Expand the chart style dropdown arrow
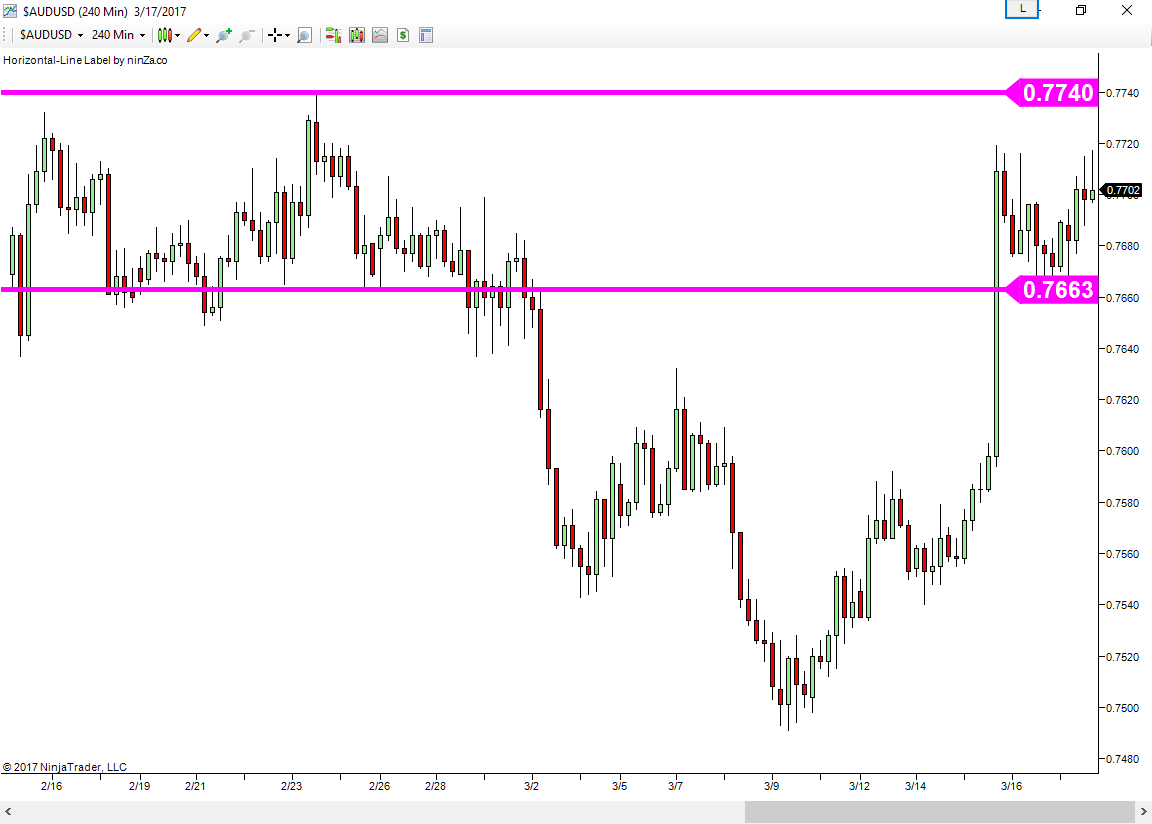Image resolution: width=1152 pixels, height=824 pixels. point(178,35)
